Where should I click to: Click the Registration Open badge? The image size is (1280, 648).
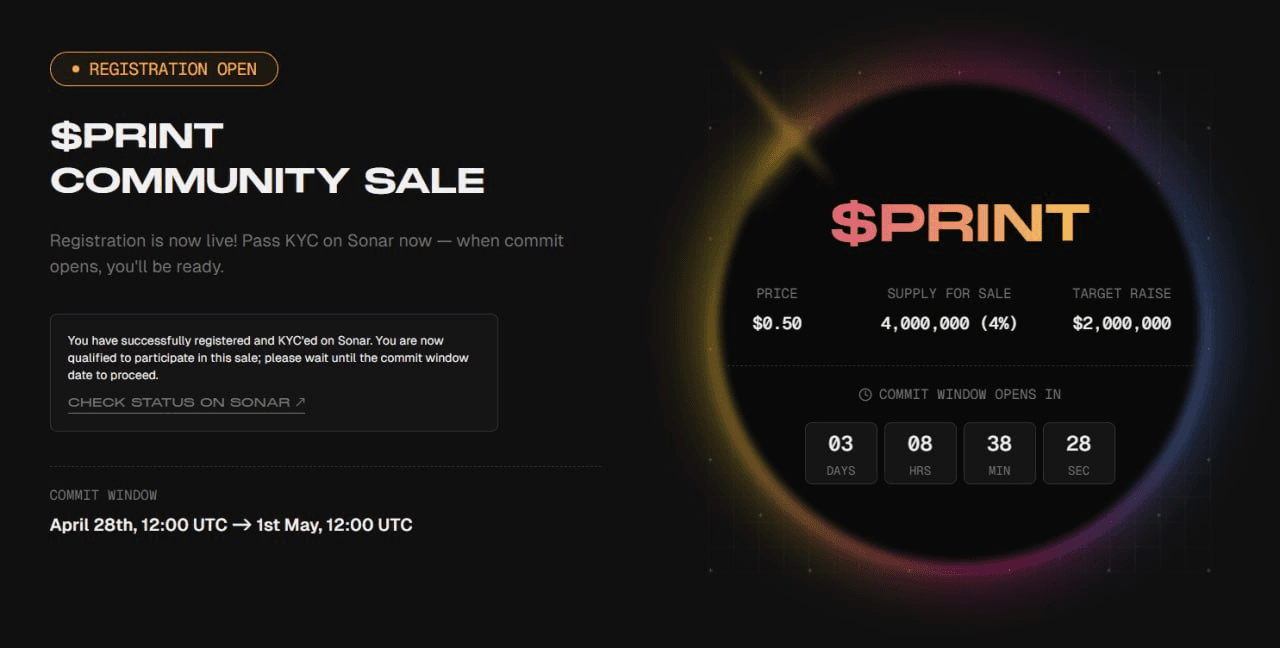[164, 69]
